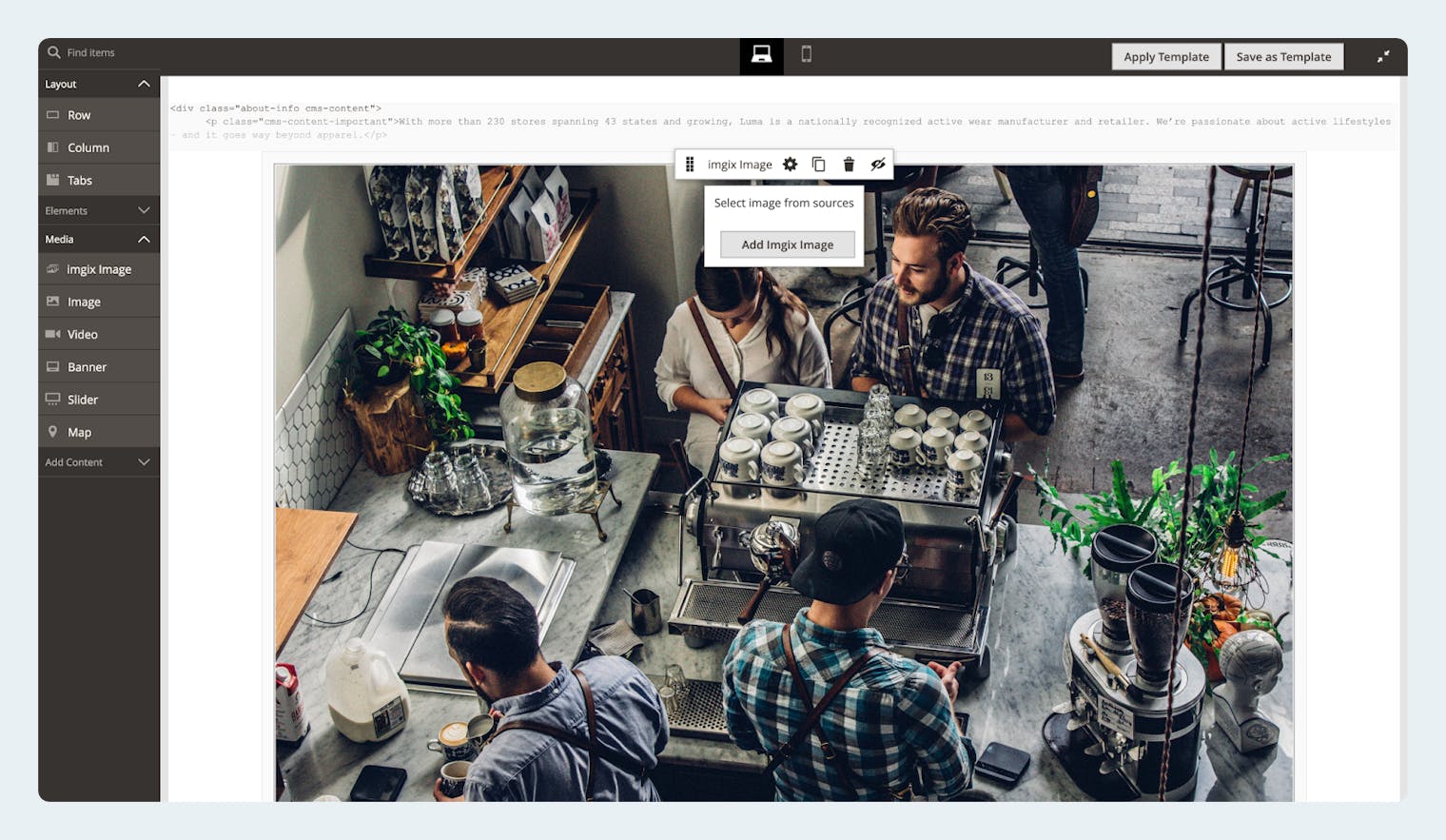Image resolution: width=1446 pixels, height=840 pixels.
Task: Collapse the Media section
Action: pos(99,239)
